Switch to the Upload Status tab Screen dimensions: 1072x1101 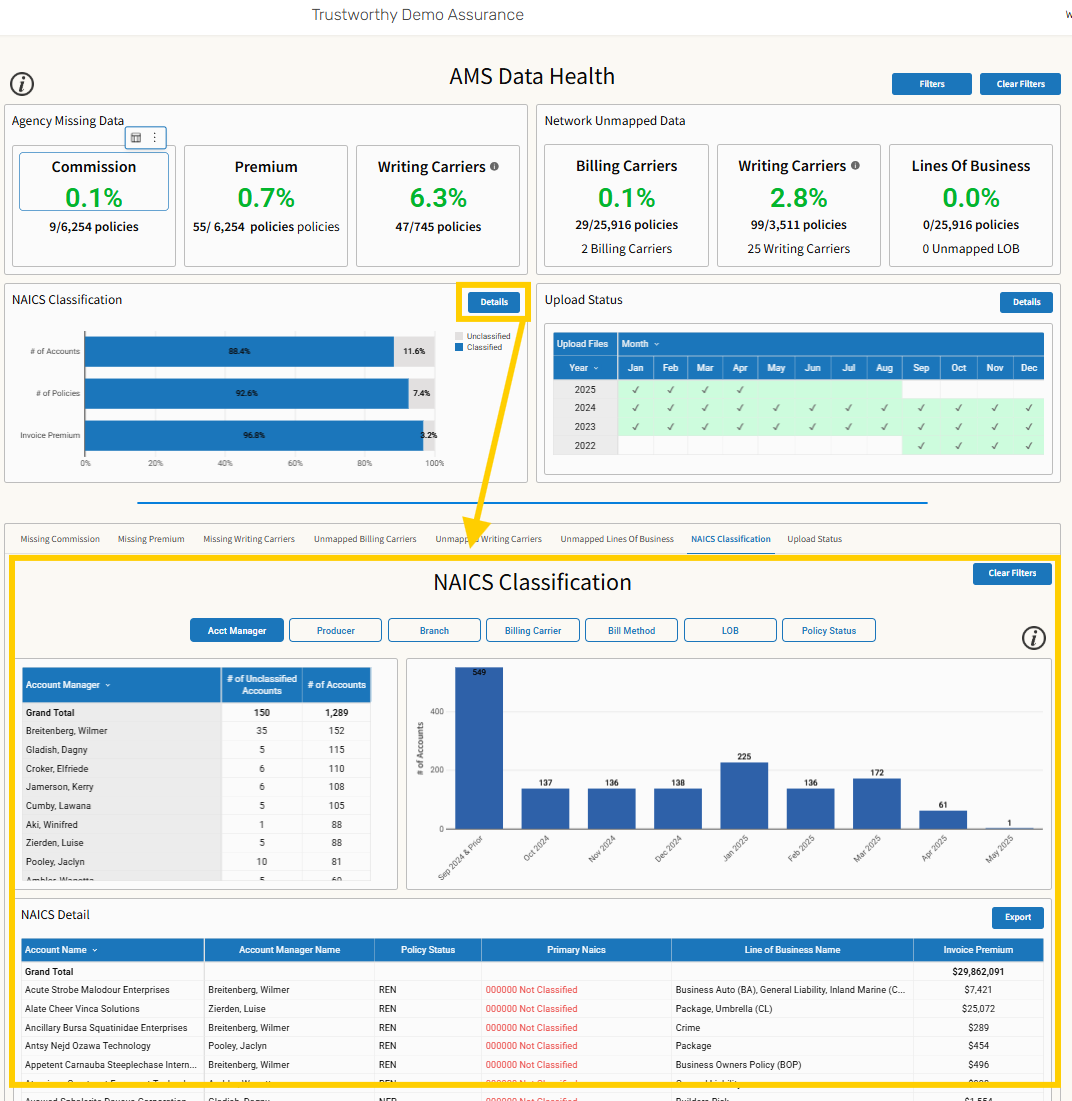coord(814,539)
